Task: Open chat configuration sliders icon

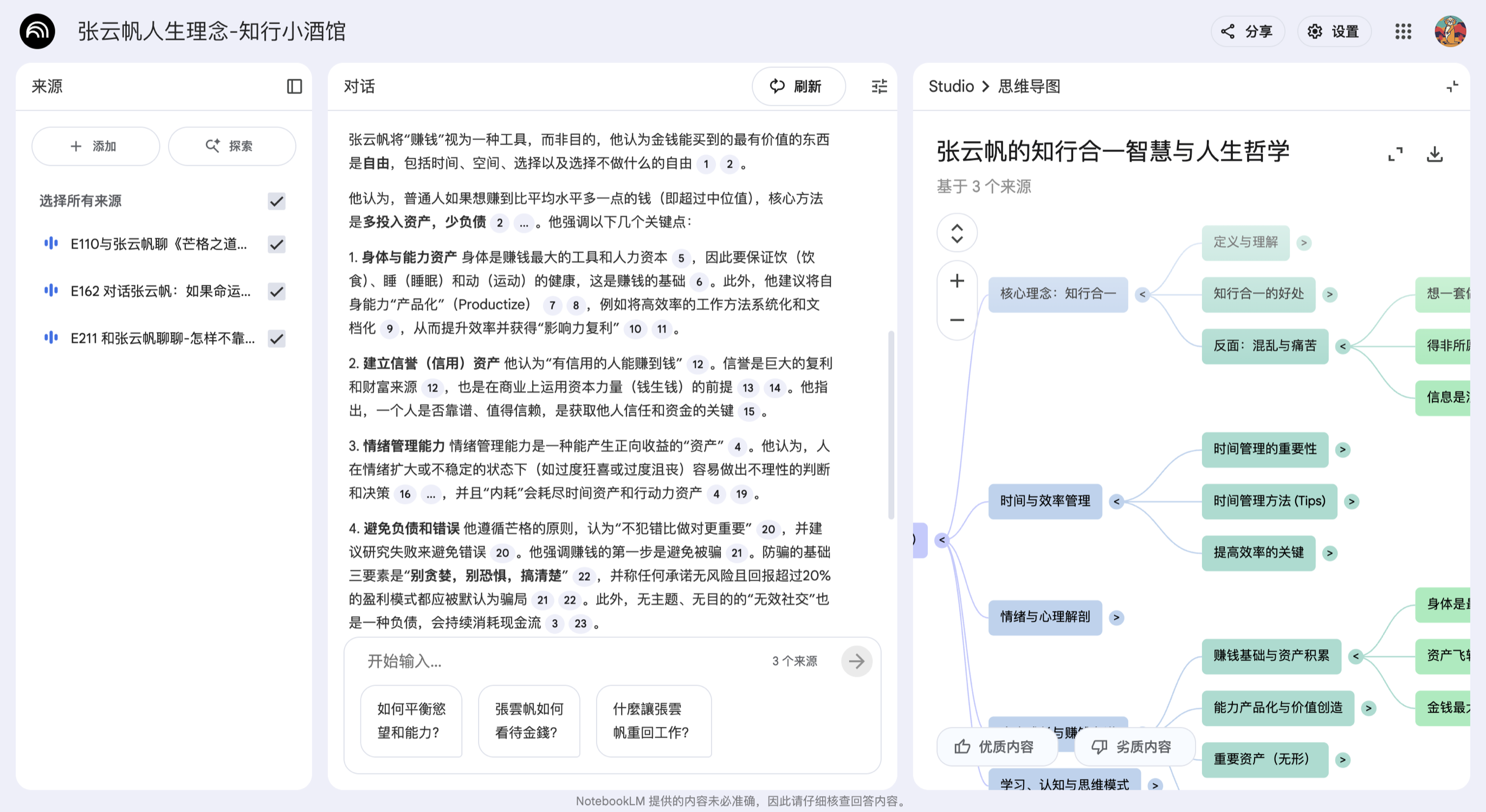Action: pyautogui.click(x=878, y=87)
